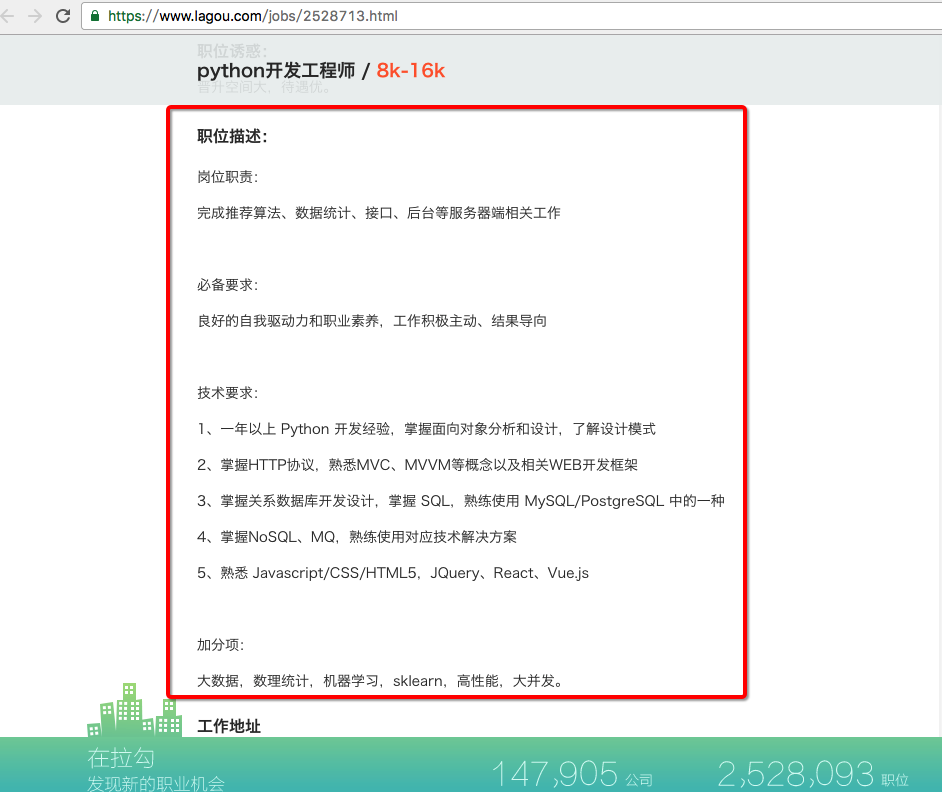Click the 加分项 label
The image size is (942, 792).
pos(221,645)
